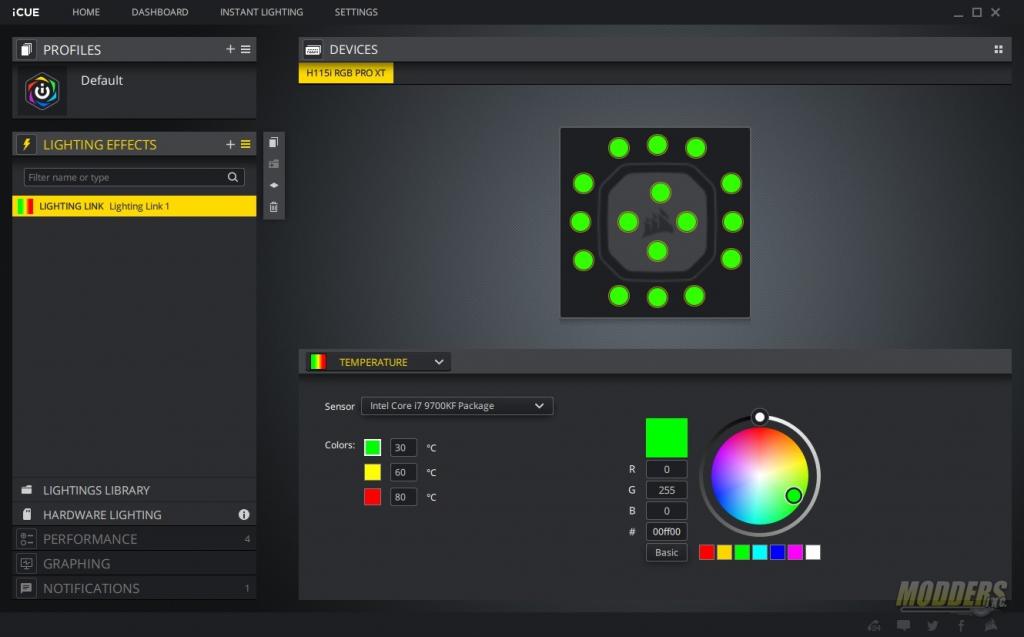Open the Dashboard menu
This screenshot has width=1024, height=637.
pyautogui.click(x=160, y=12)
